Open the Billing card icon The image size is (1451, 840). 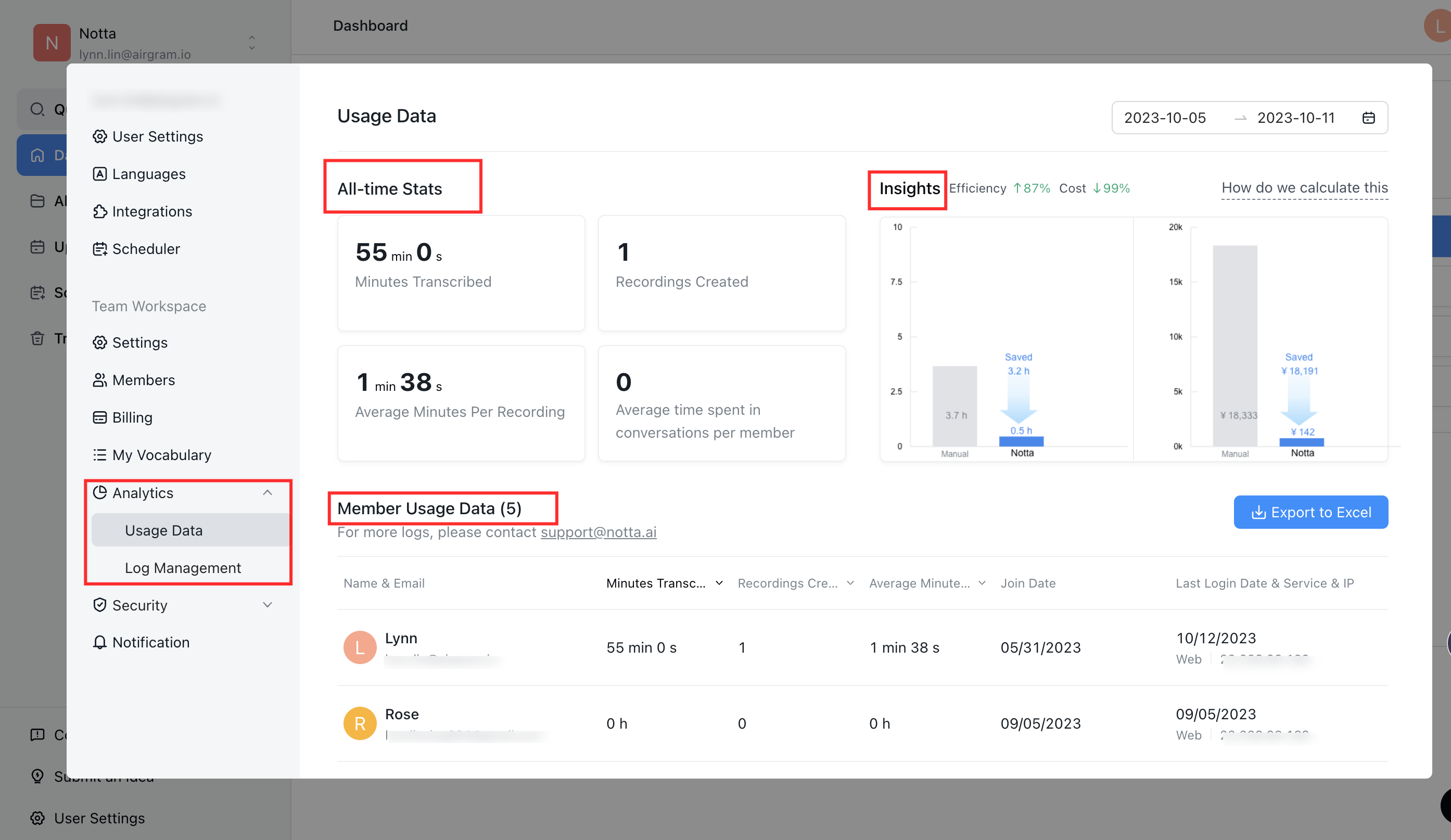[x=100, y=417]
